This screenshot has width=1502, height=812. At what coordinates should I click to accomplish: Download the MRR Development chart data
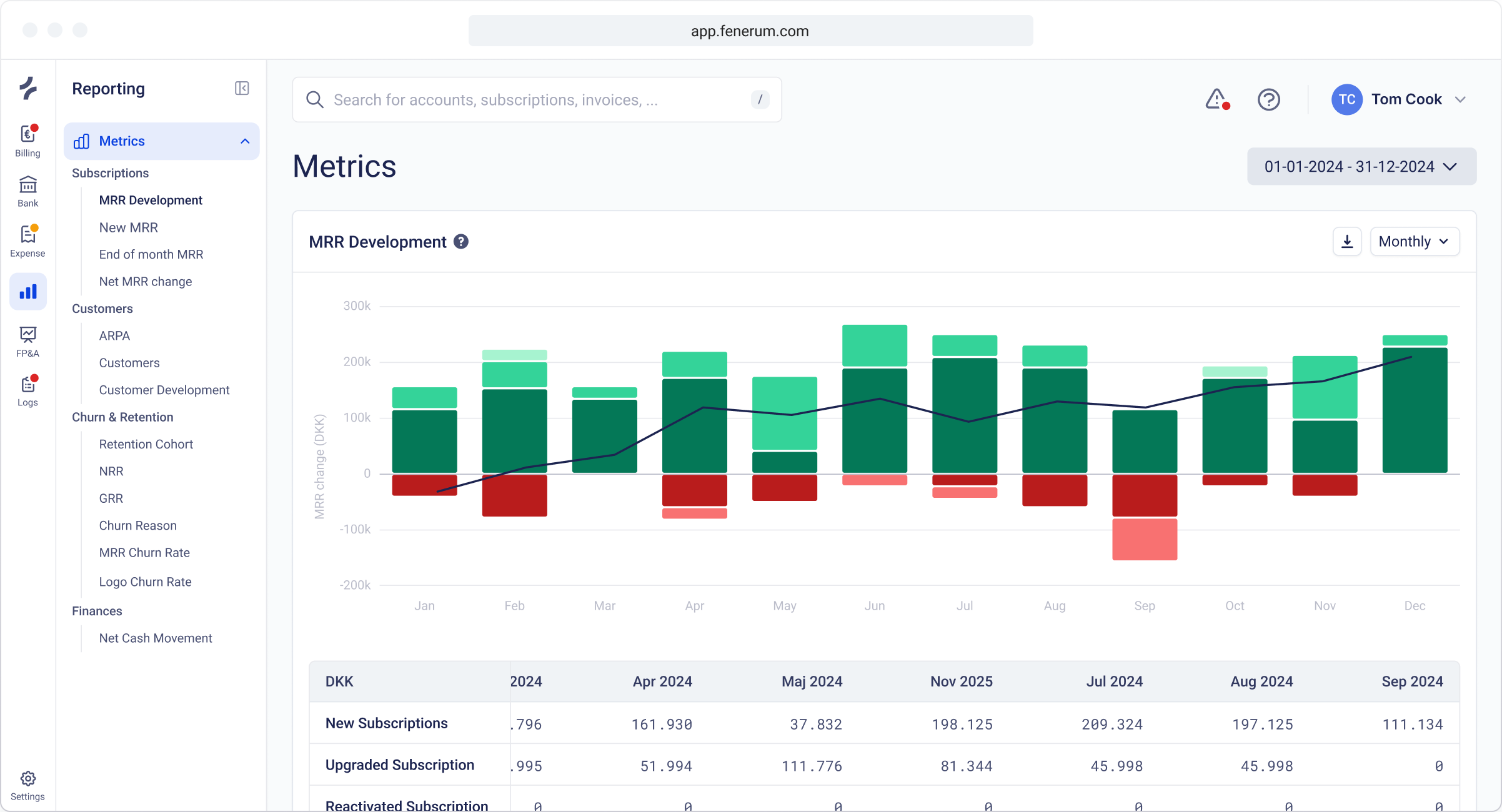click(x=1347, y=241)
